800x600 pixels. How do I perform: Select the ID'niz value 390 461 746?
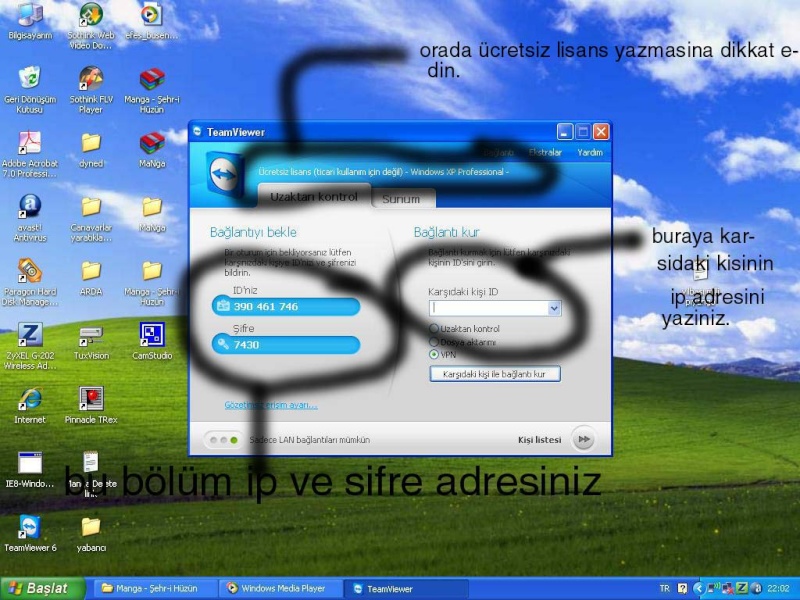[266, 306]
